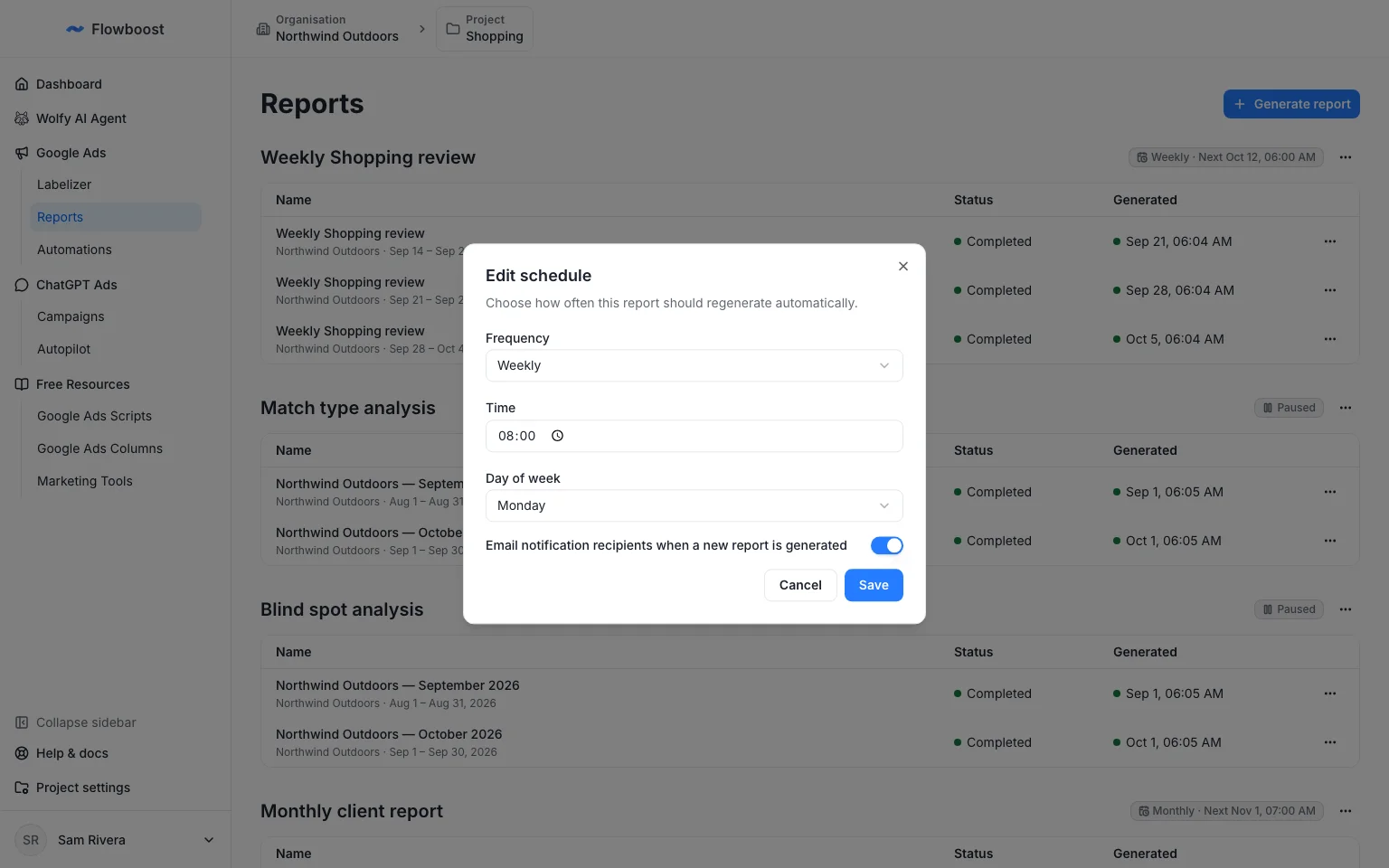Image resolution: width=1389 pixels, height=868 pixels.
Task: Open row menu for Oct 5 report
Action: 1329,339
